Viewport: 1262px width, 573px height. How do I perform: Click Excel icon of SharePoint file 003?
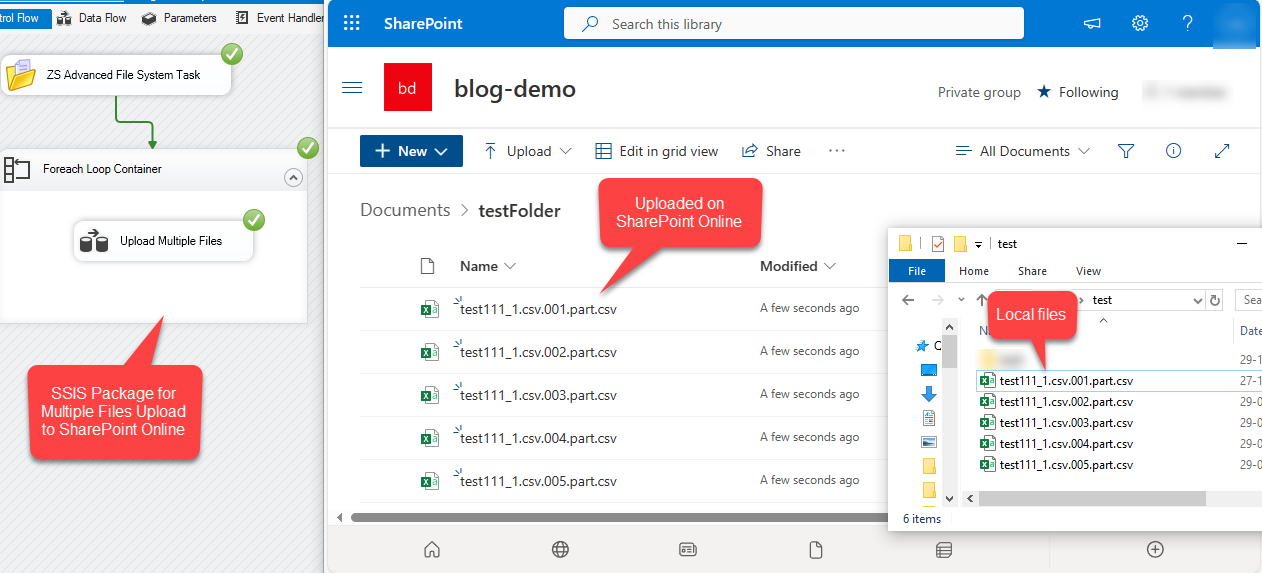(x=430, y=394)
